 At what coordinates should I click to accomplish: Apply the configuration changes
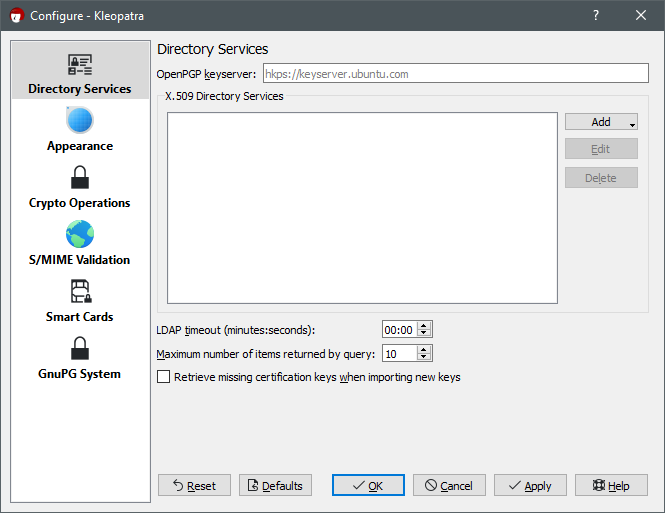pyautogui.click(x=530, y=485)
